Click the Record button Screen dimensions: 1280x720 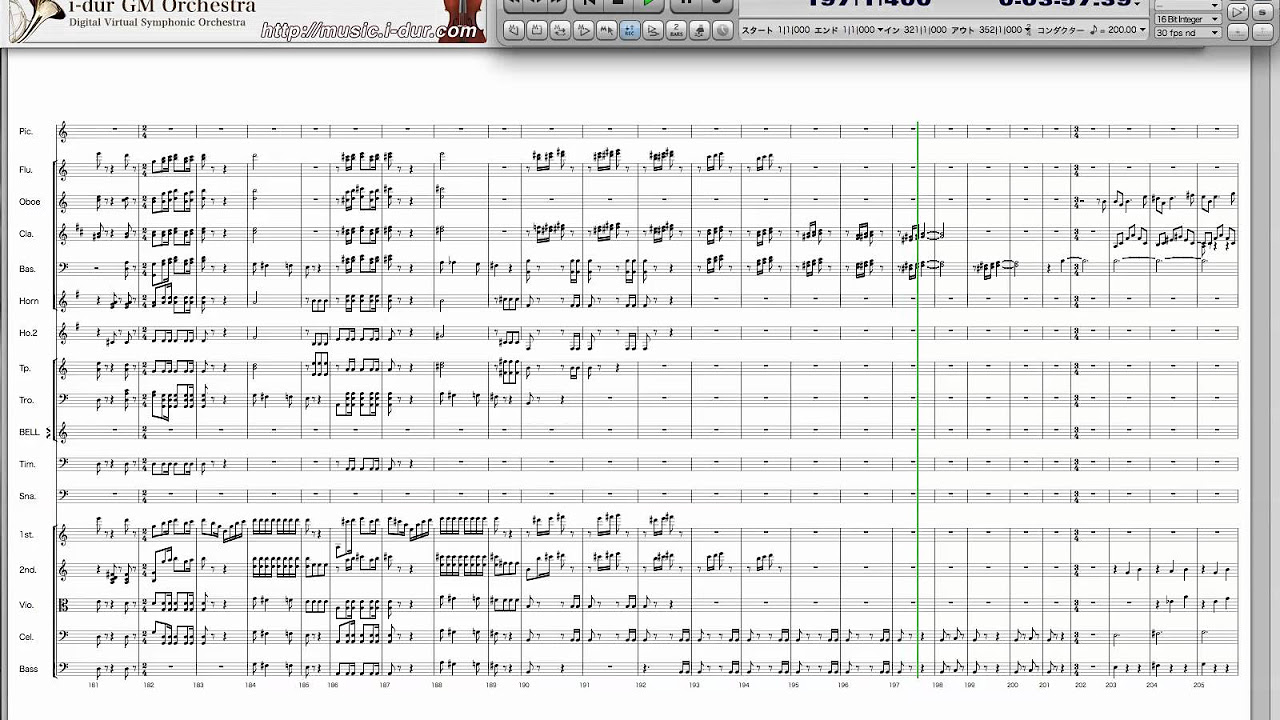(x=716, y=5)
